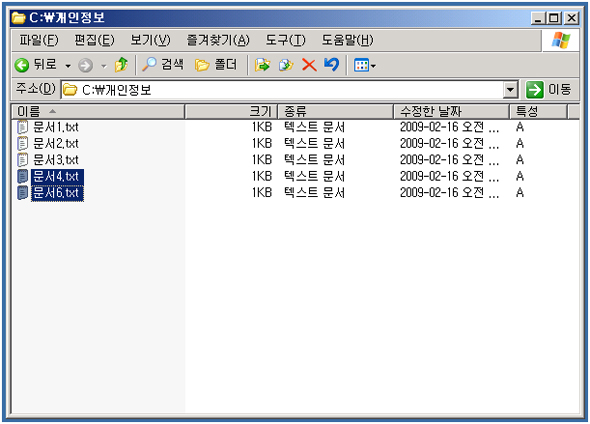Image resolution: width=590 pixels, height=424 pixels.
Task: Open the Back history dropdown arrow
Action: coord(68,66)
